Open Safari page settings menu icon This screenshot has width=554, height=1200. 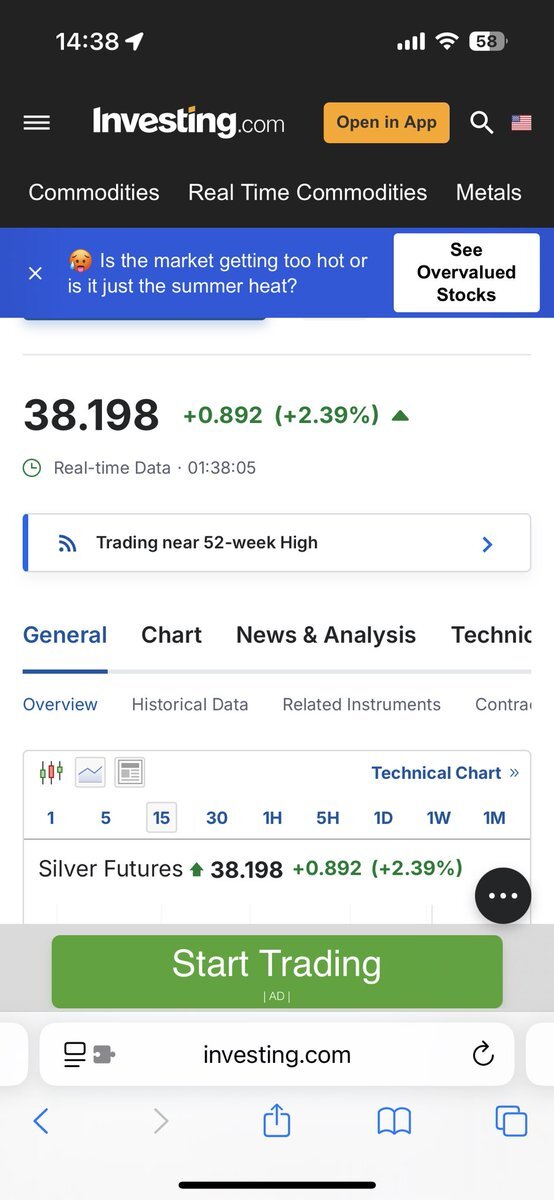pos(88,1054)
